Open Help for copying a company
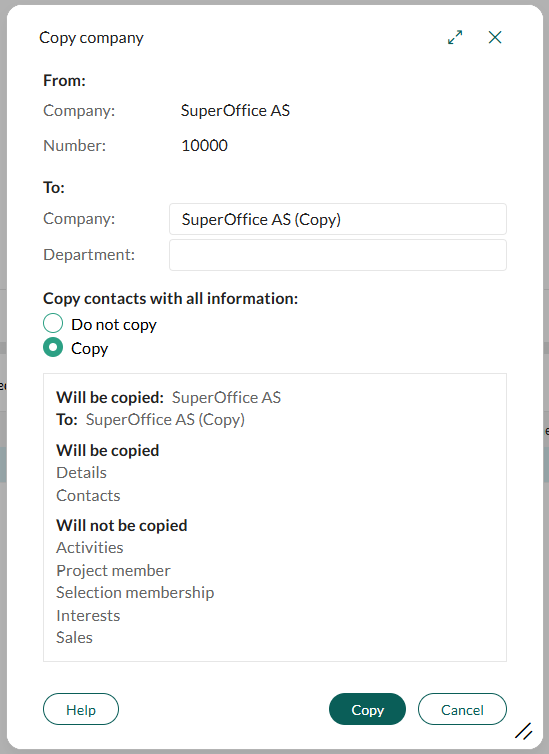The width and height of the screenshot is (549, 754). [x=81, y=709]
